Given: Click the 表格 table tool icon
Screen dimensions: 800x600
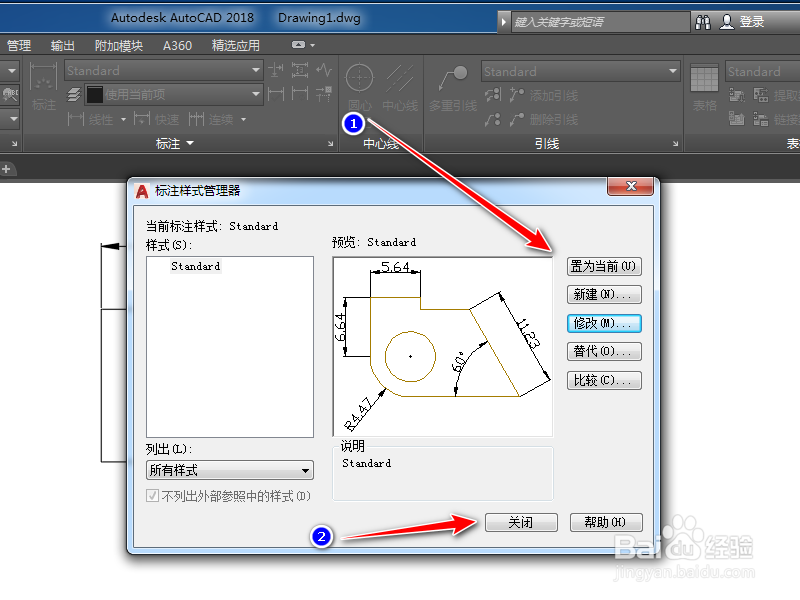Looking at the screenshot, I should tap(705, 88).
